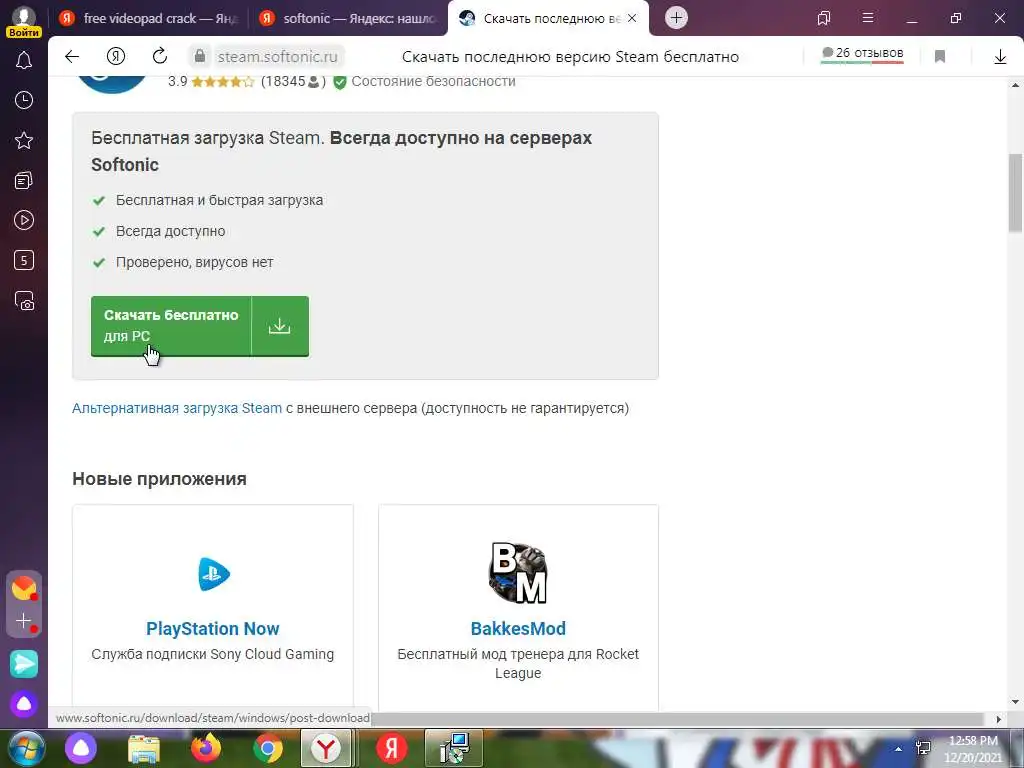Launch Firefox from taskbar
Screen dimensions: 1024x768
pyautogui.click(x=205, y=748)
